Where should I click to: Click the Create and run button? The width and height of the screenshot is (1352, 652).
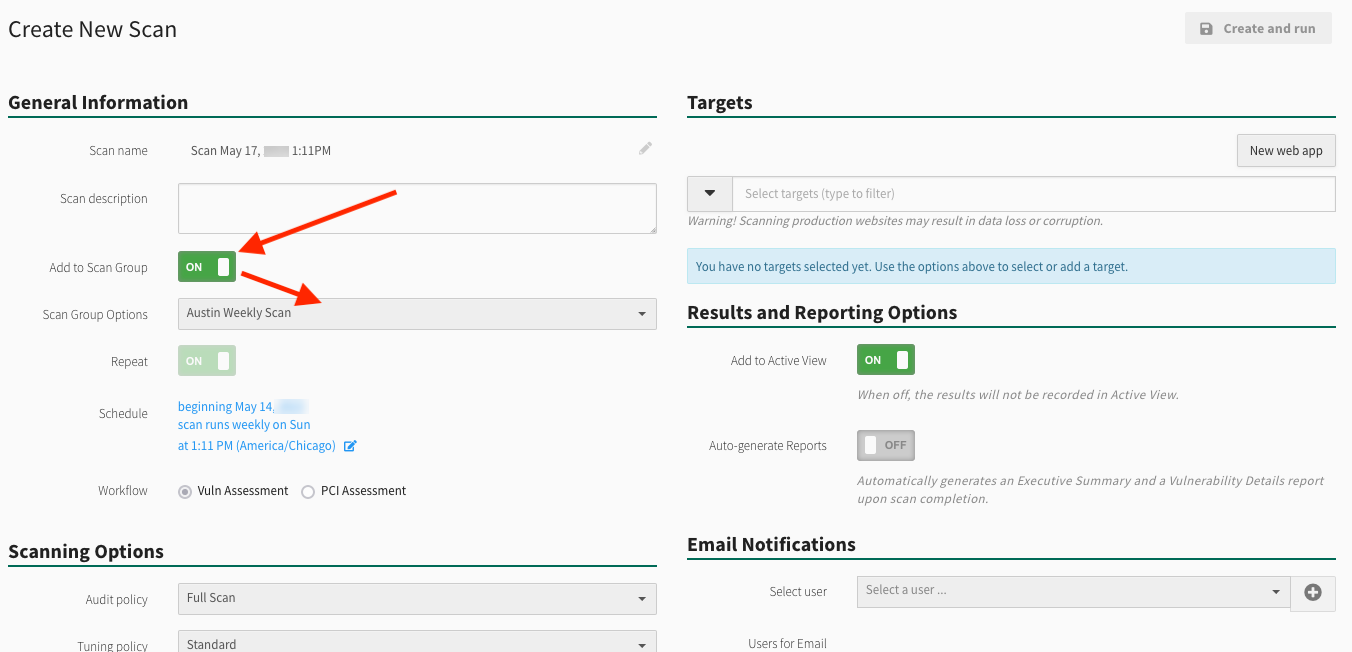click(x=1258, y=29)
